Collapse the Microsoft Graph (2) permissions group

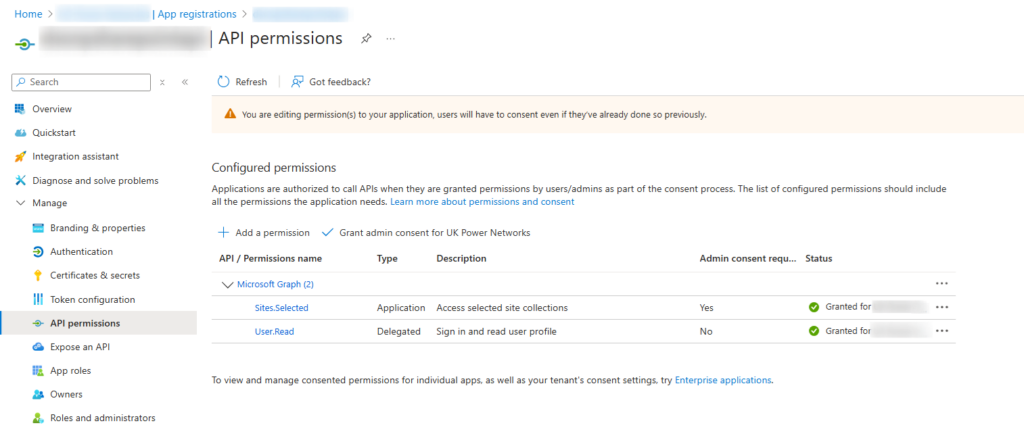click(227, 285)
